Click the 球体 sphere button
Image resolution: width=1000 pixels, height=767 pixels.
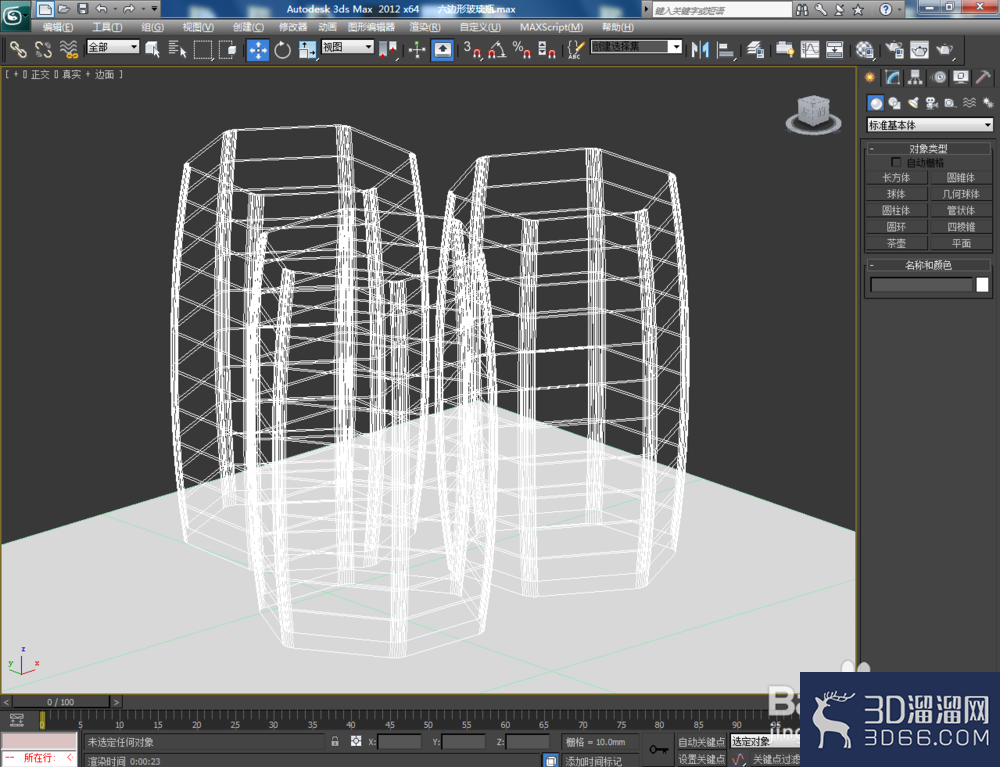click(896, 194)
